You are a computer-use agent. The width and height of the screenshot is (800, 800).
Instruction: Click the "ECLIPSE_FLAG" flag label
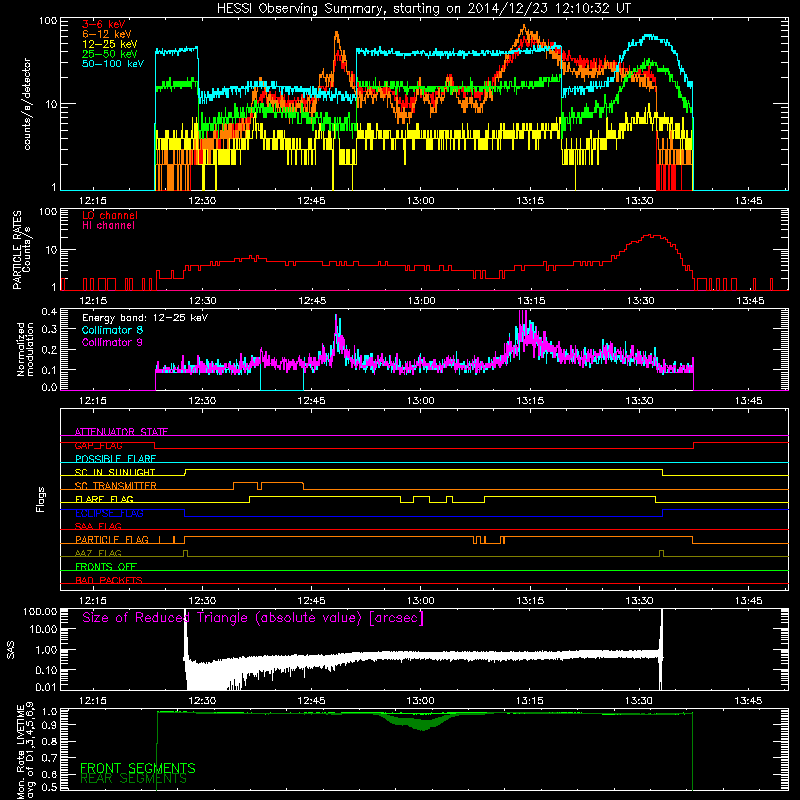pyautogui.click(x=109, y=513)
